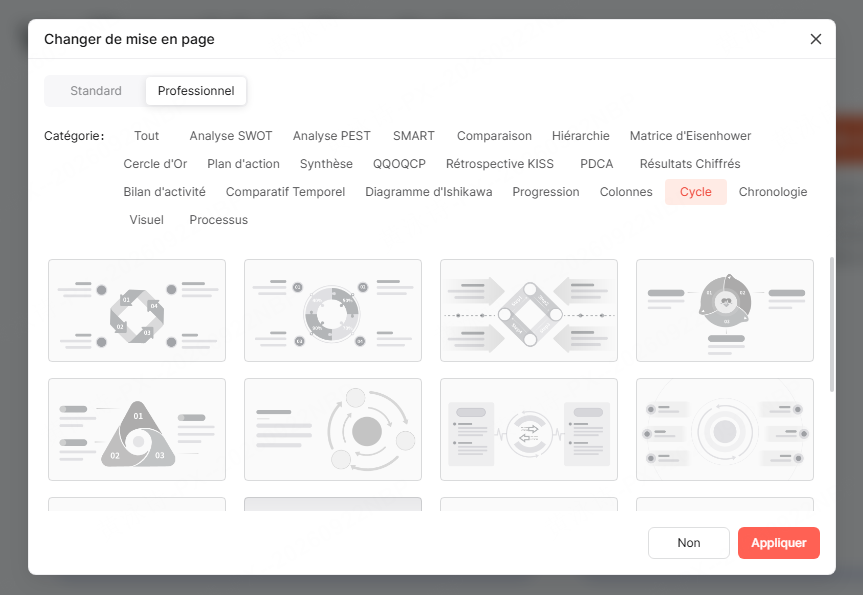This screenshot has height=595, width=863.
Task: Click the Synthèse category
Action: [326, 164]
